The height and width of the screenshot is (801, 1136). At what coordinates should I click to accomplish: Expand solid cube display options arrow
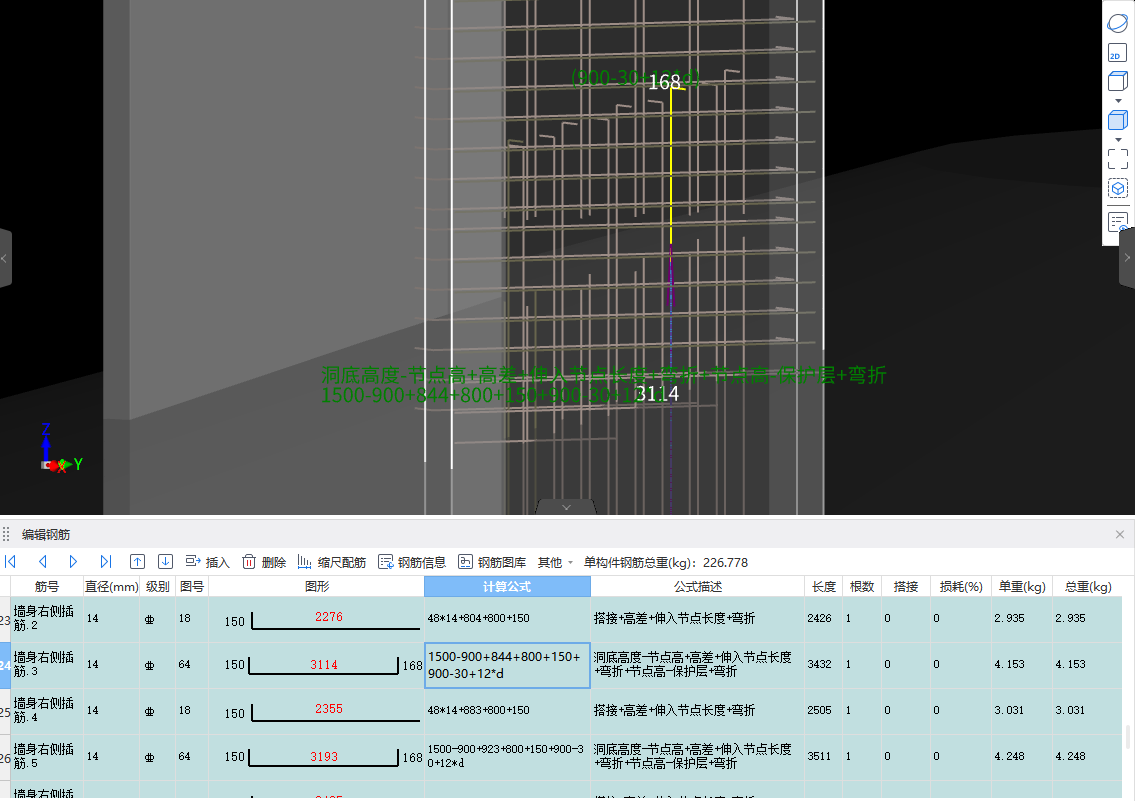1118,140
